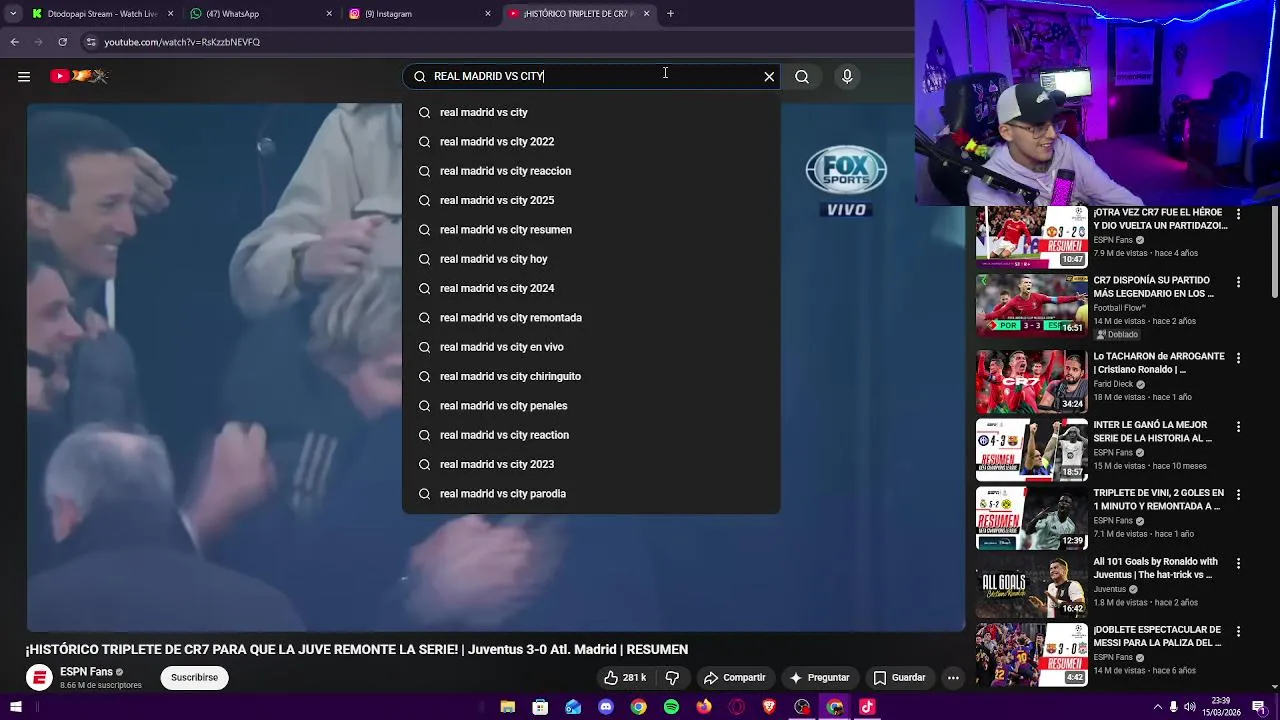Screen dimensions: 1280x720
Task: Click the YouTube logo
Action: click(78, 76)
